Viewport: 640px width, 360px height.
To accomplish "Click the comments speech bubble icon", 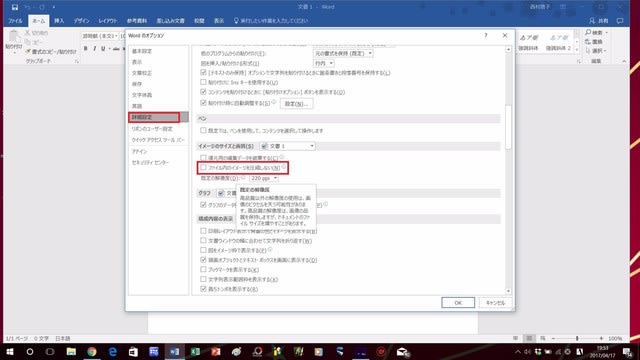I will click(x=620, y=20).
